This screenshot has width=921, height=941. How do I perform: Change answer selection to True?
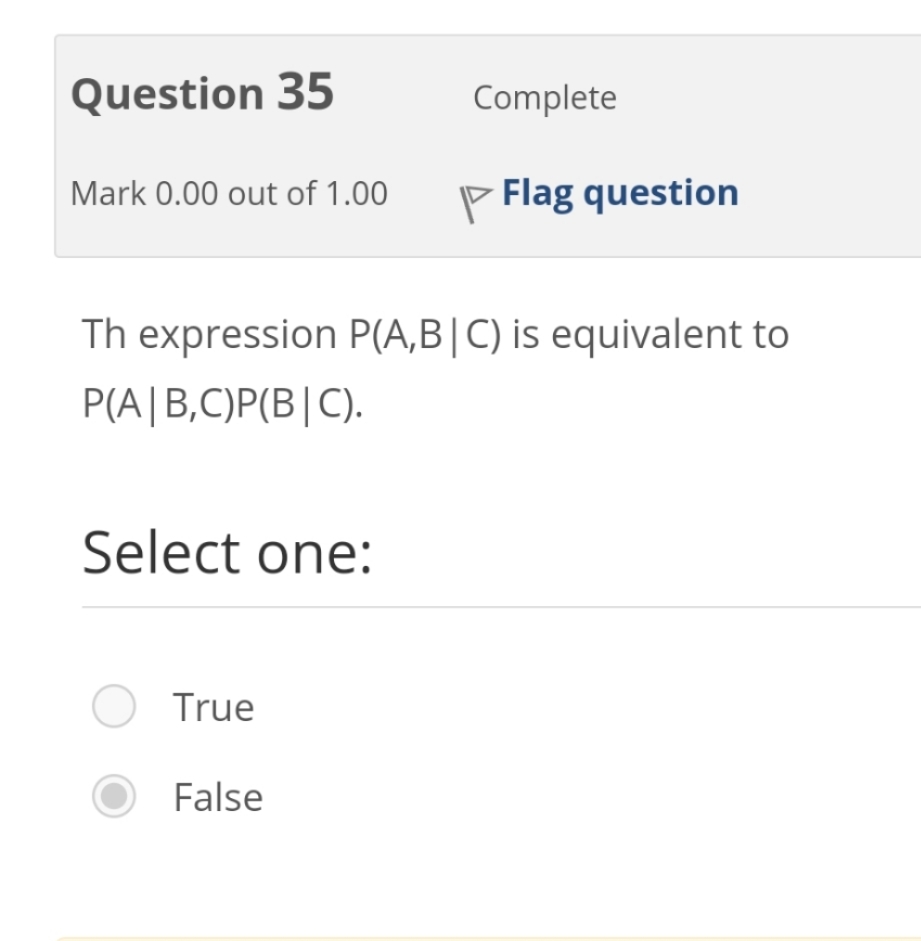pos(112,706)
